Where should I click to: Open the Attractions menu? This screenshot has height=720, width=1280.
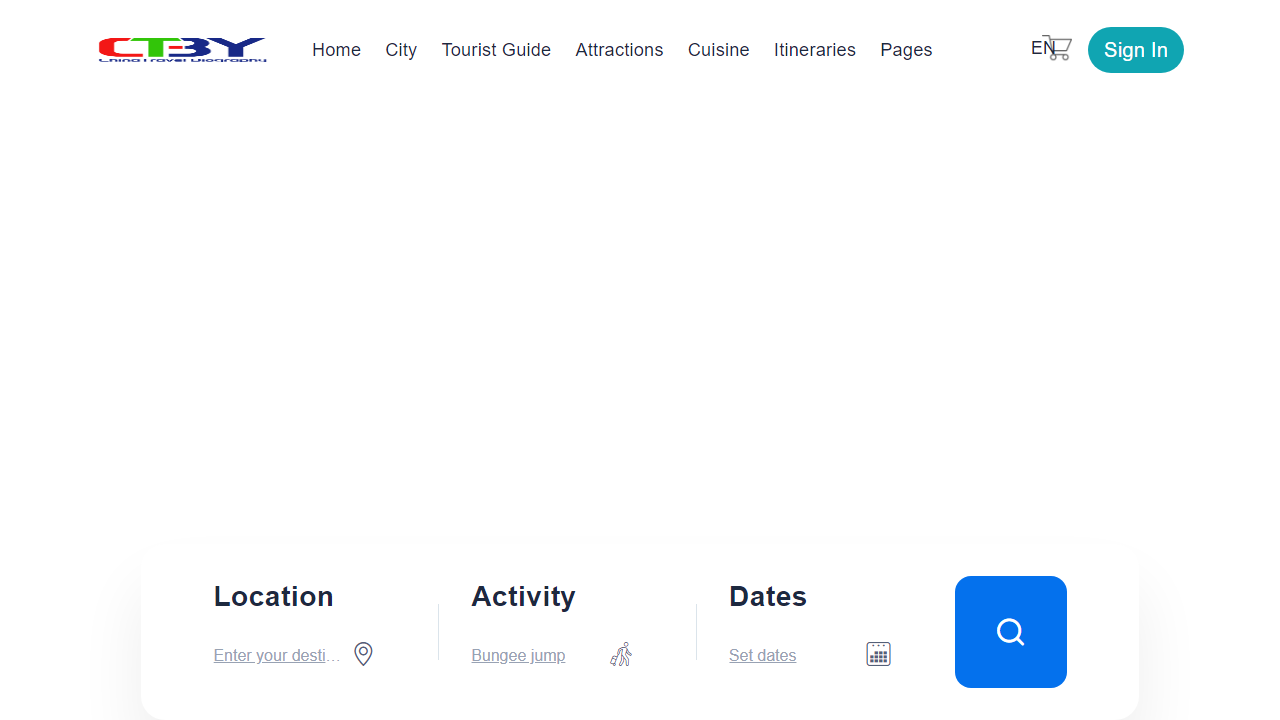619,50
